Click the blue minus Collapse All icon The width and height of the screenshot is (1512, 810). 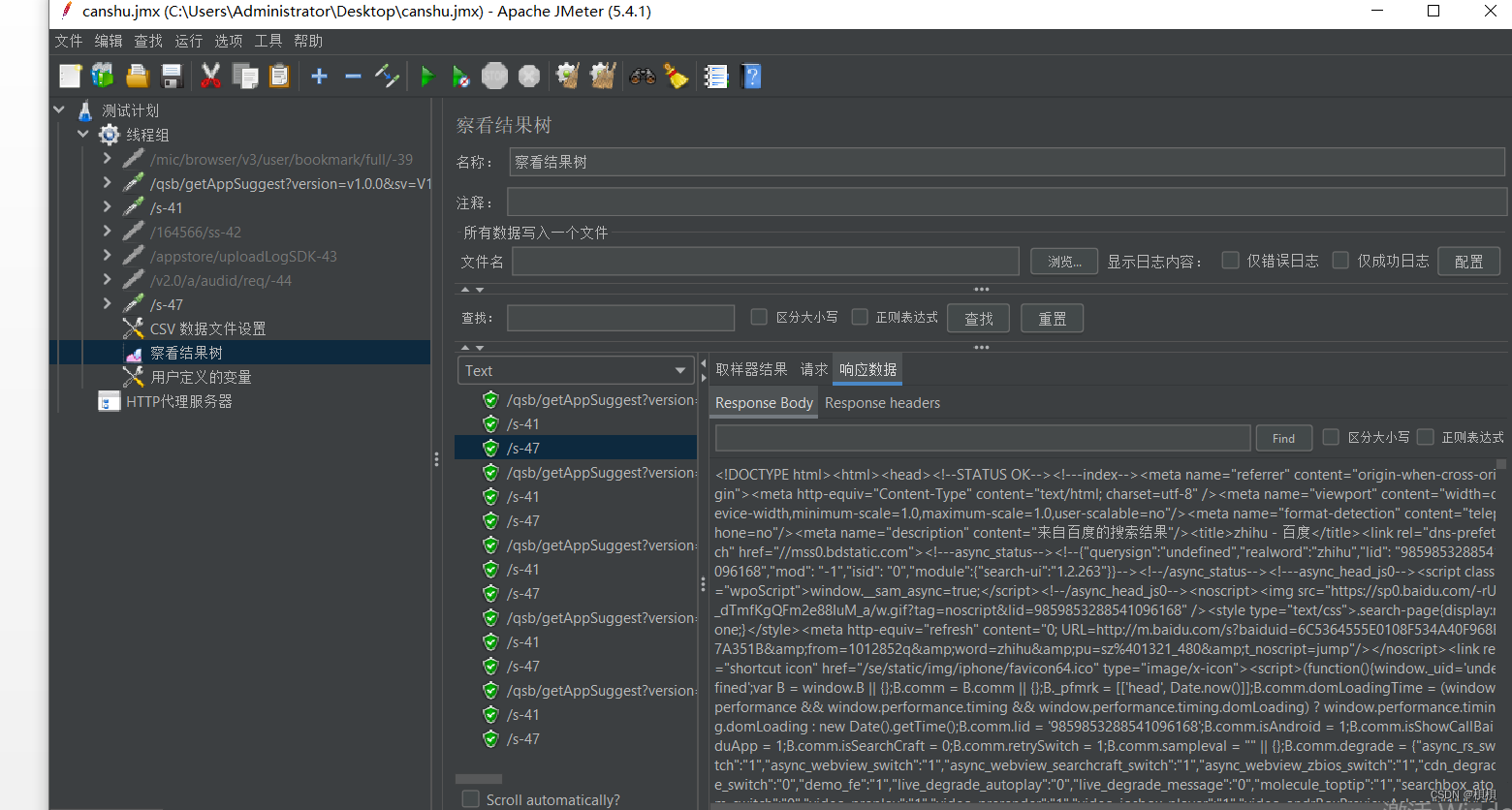(353, 76)
